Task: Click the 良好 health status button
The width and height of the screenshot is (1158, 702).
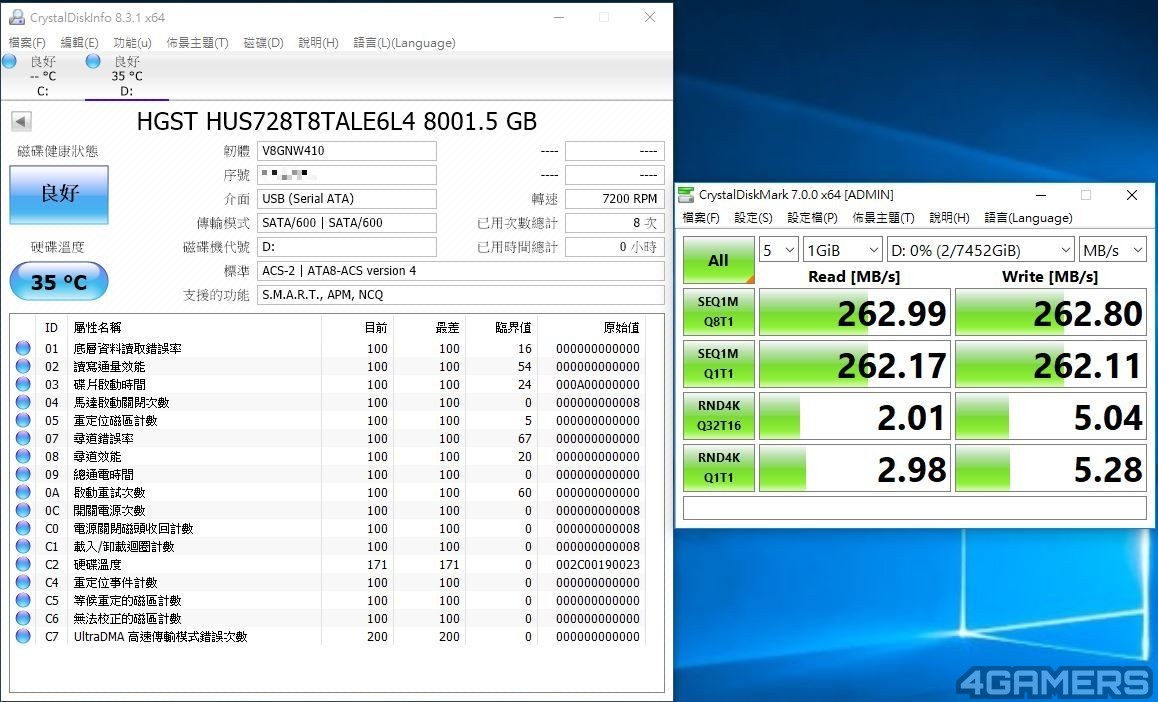Action: pyautogui.click(x=59, y=194)
